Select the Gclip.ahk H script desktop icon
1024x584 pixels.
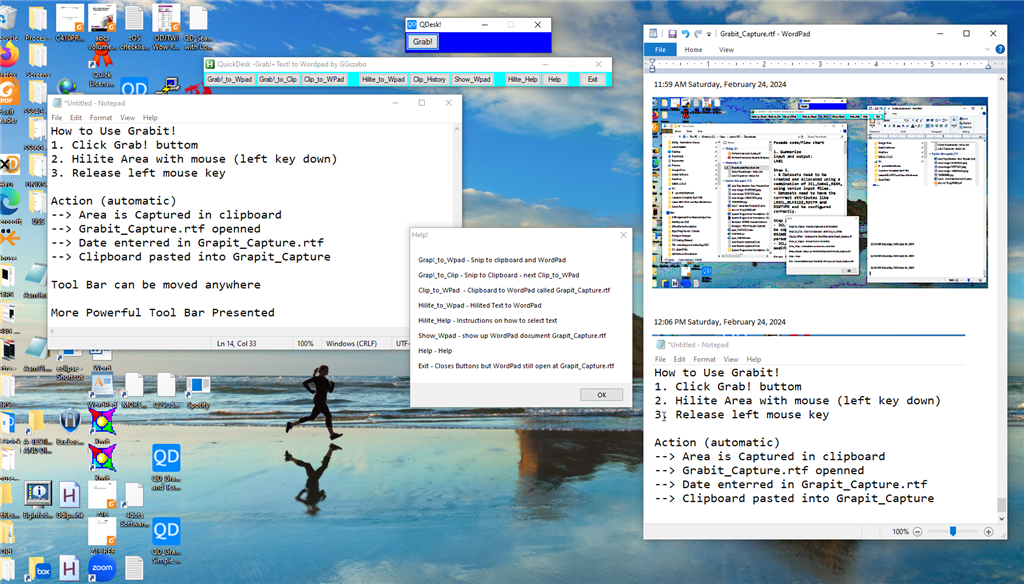[70, 501]
